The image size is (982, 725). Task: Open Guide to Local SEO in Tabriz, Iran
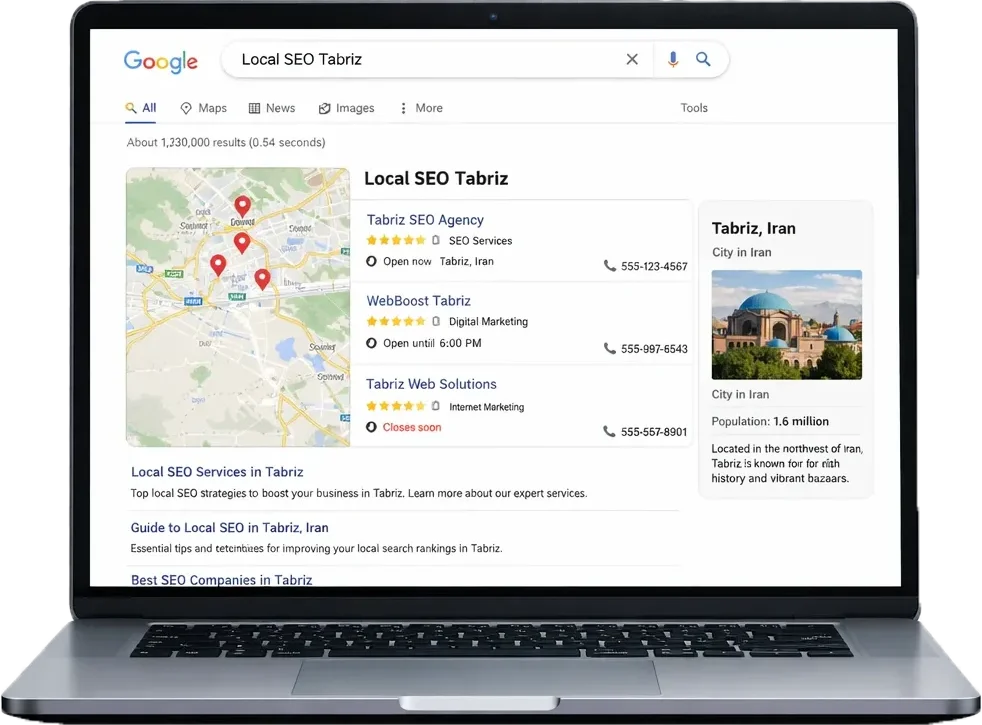point(229,527)
